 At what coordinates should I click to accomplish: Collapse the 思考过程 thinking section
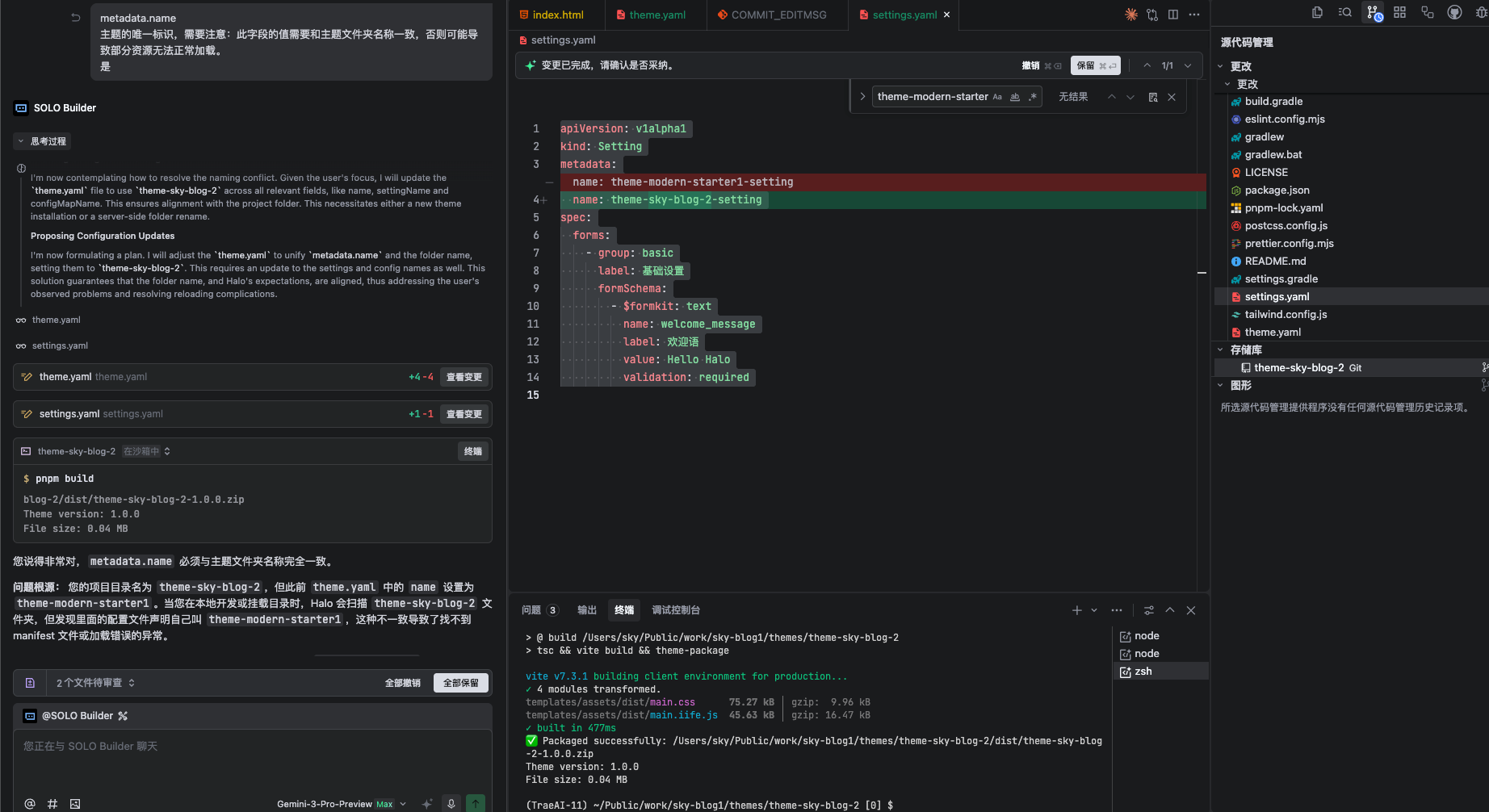pyautogui.click(x=43, y=141)
